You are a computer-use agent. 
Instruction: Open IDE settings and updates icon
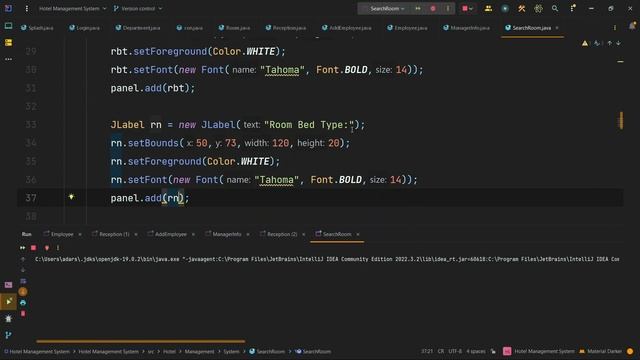[x=573, y=8]
